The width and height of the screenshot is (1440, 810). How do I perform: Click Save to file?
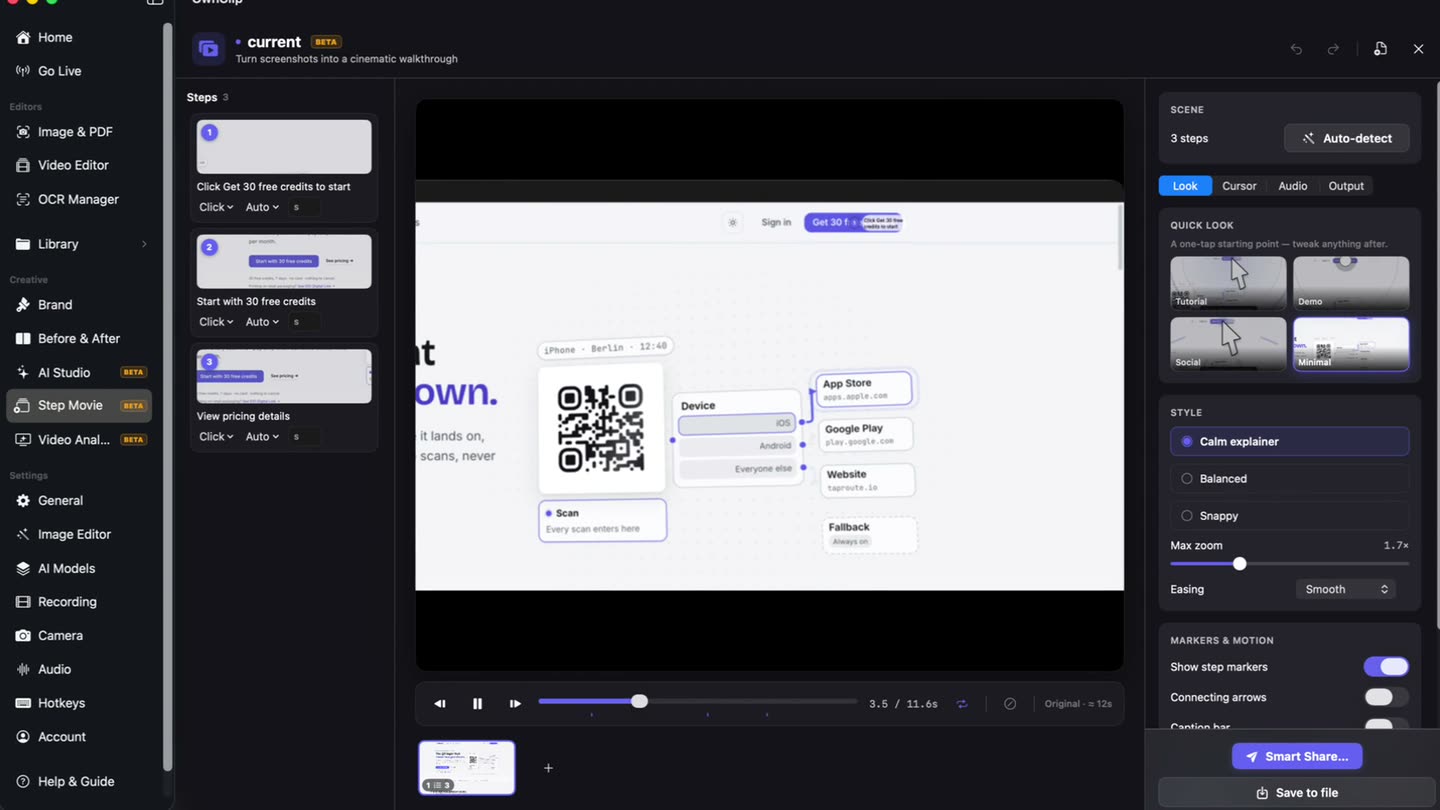1297,793
